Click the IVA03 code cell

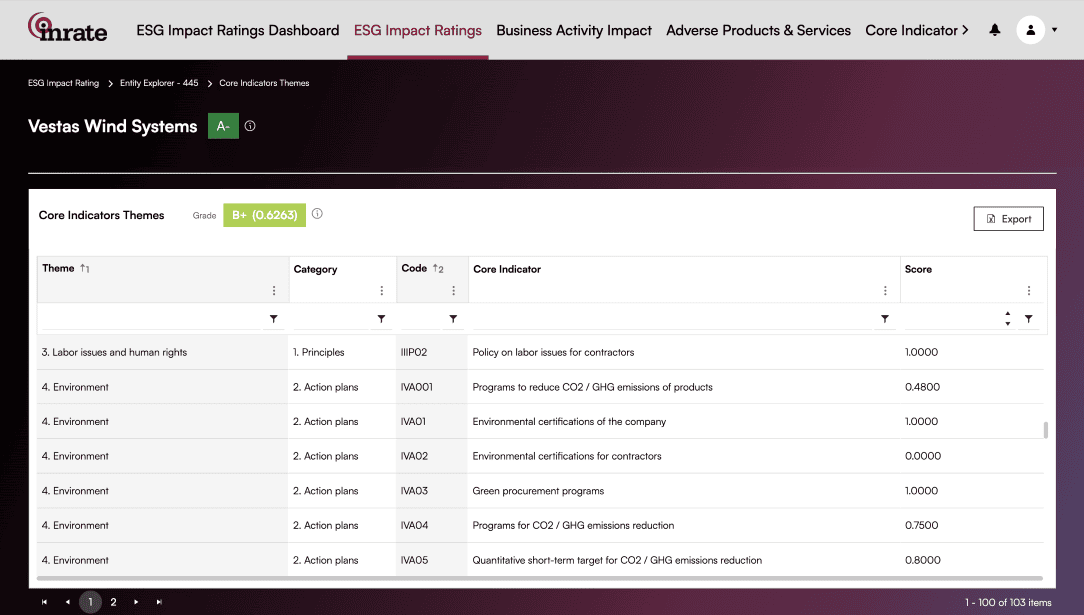414,491
